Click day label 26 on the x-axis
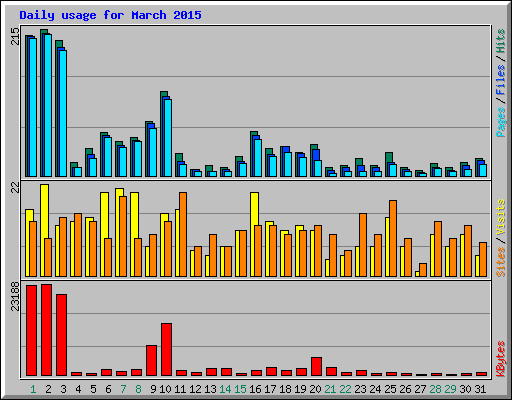Viewport: 512px width, 400px height. [405, 389]
